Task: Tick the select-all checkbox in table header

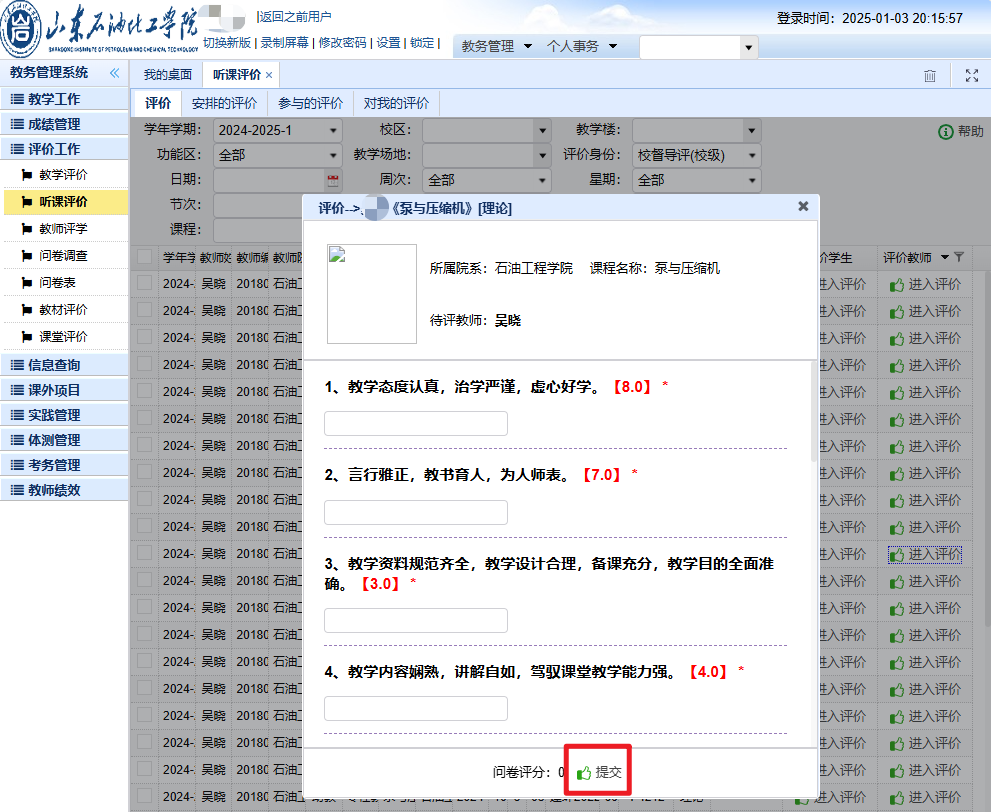Action: 145,257
